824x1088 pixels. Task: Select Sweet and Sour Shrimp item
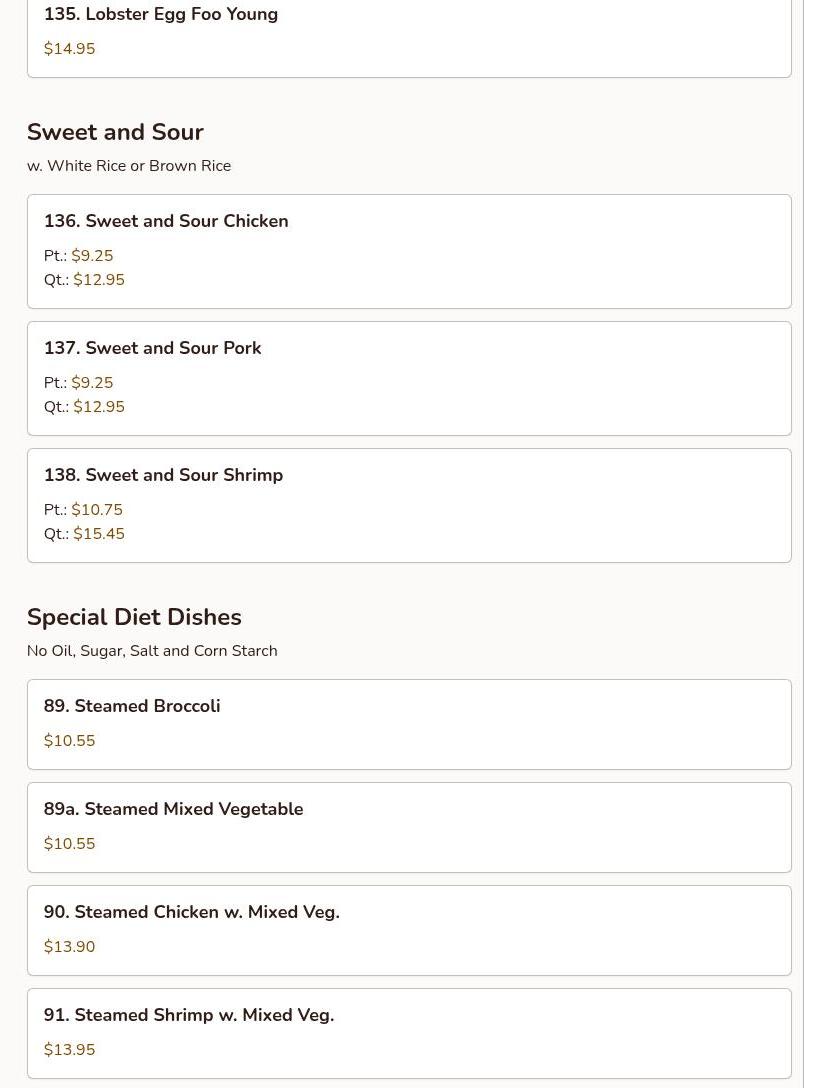pyautogui.click(x=163, y=475)
